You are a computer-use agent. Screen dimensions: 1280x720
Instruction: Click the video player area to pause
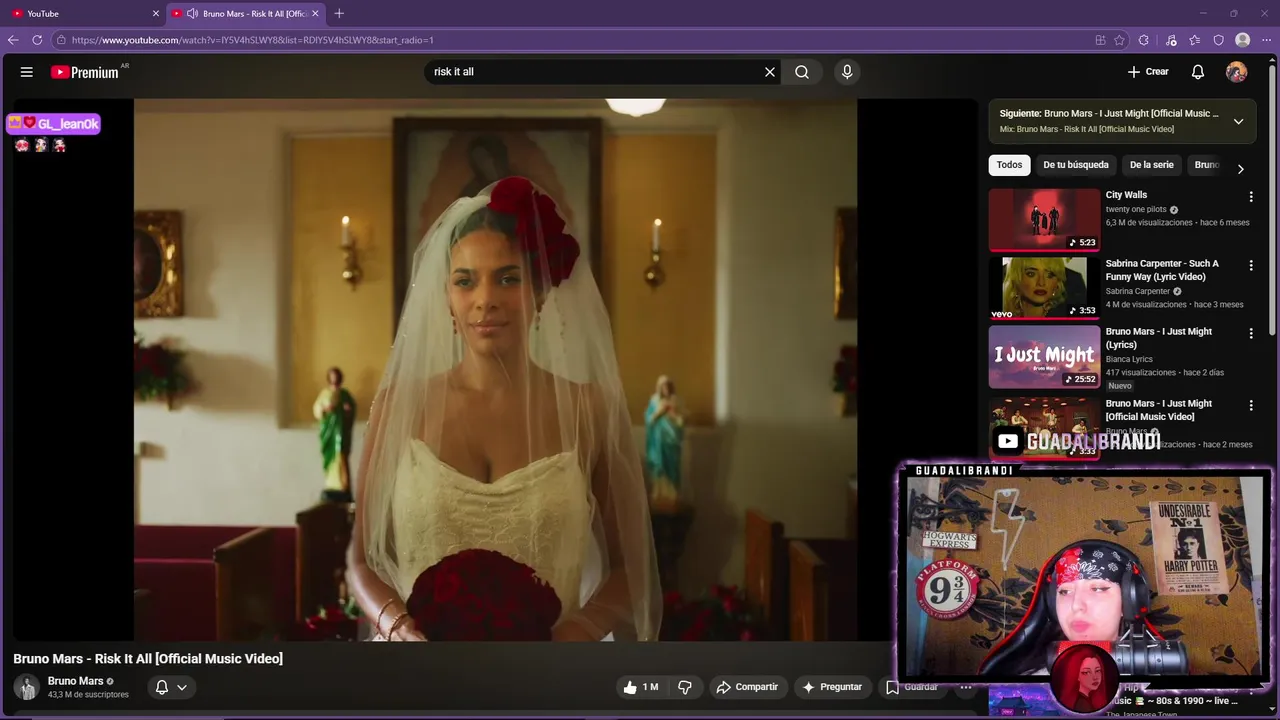coord(495,370)
